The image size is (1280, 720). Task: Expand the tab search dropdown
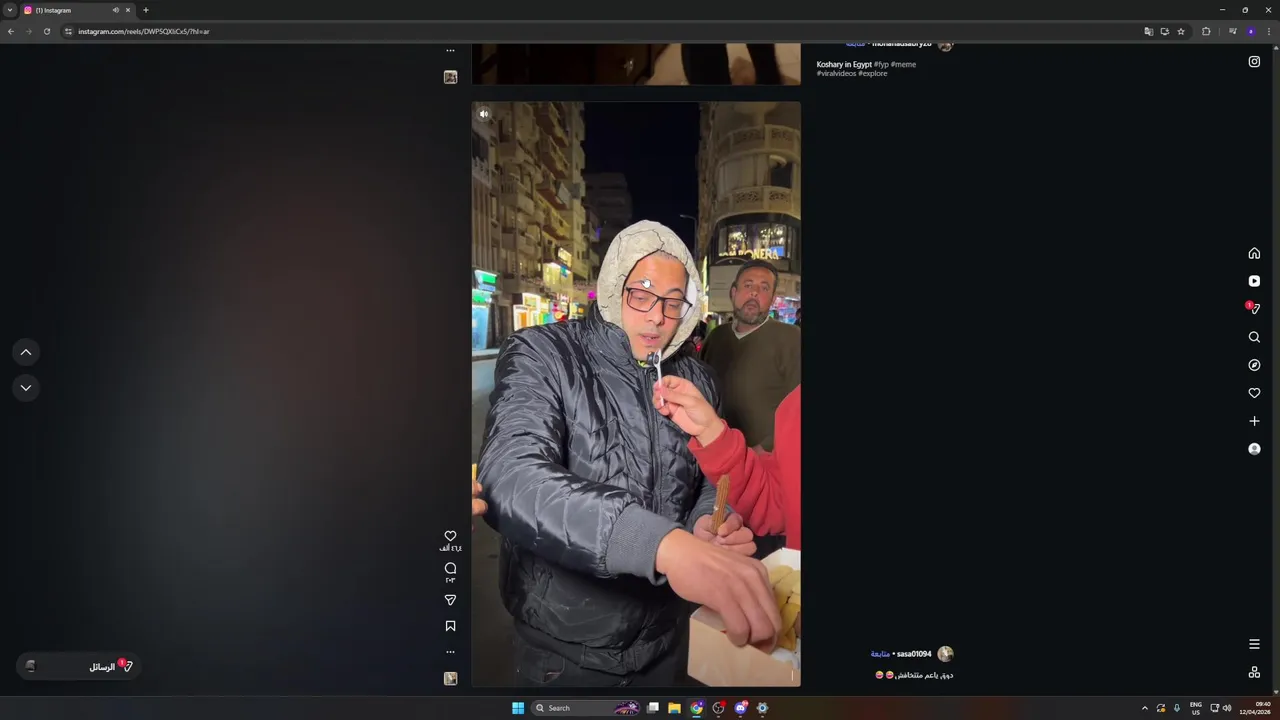[x=10, y=10]
